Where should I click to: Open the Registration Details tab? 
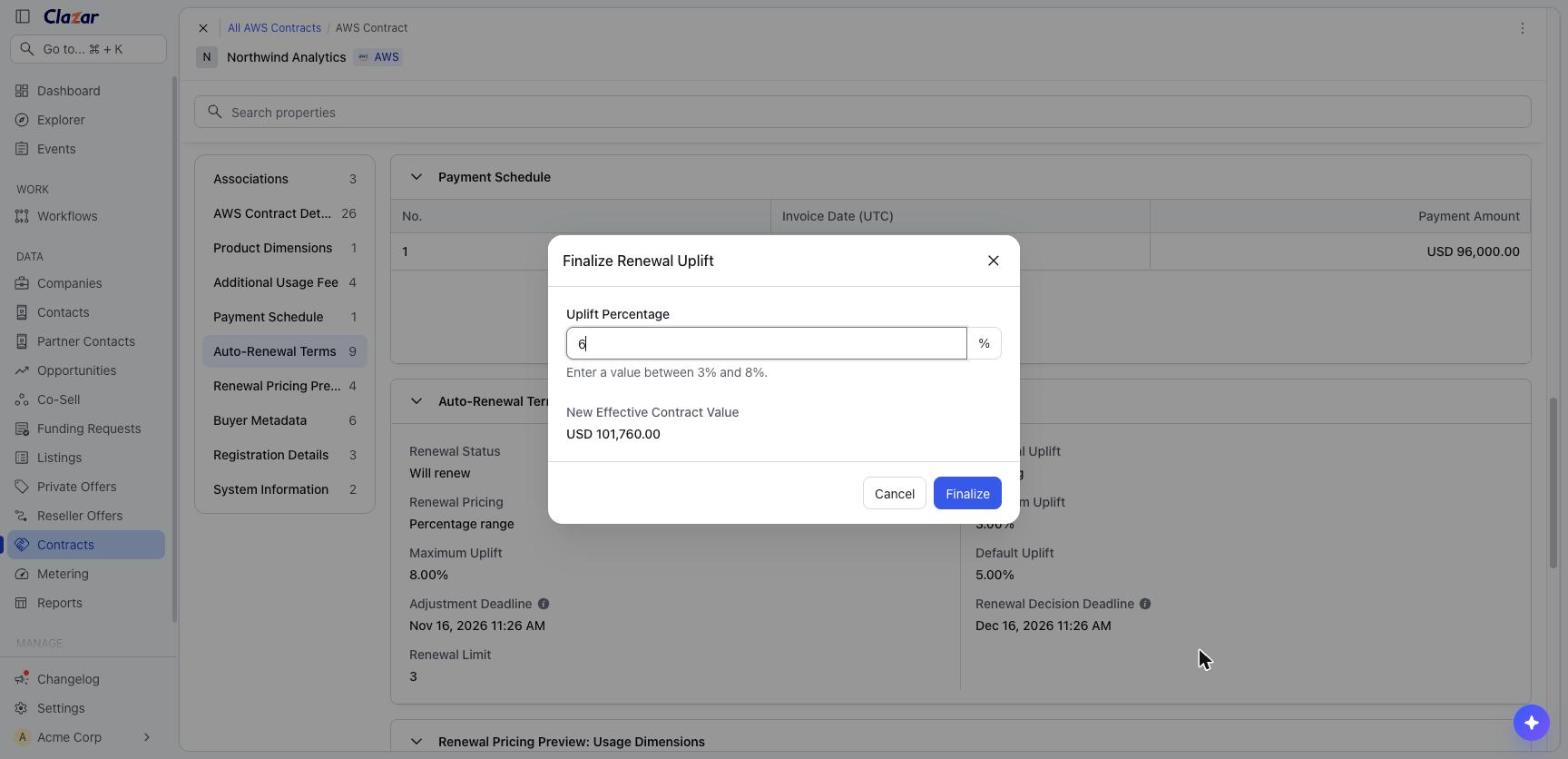pyautogui.click(x=284, y=455)
